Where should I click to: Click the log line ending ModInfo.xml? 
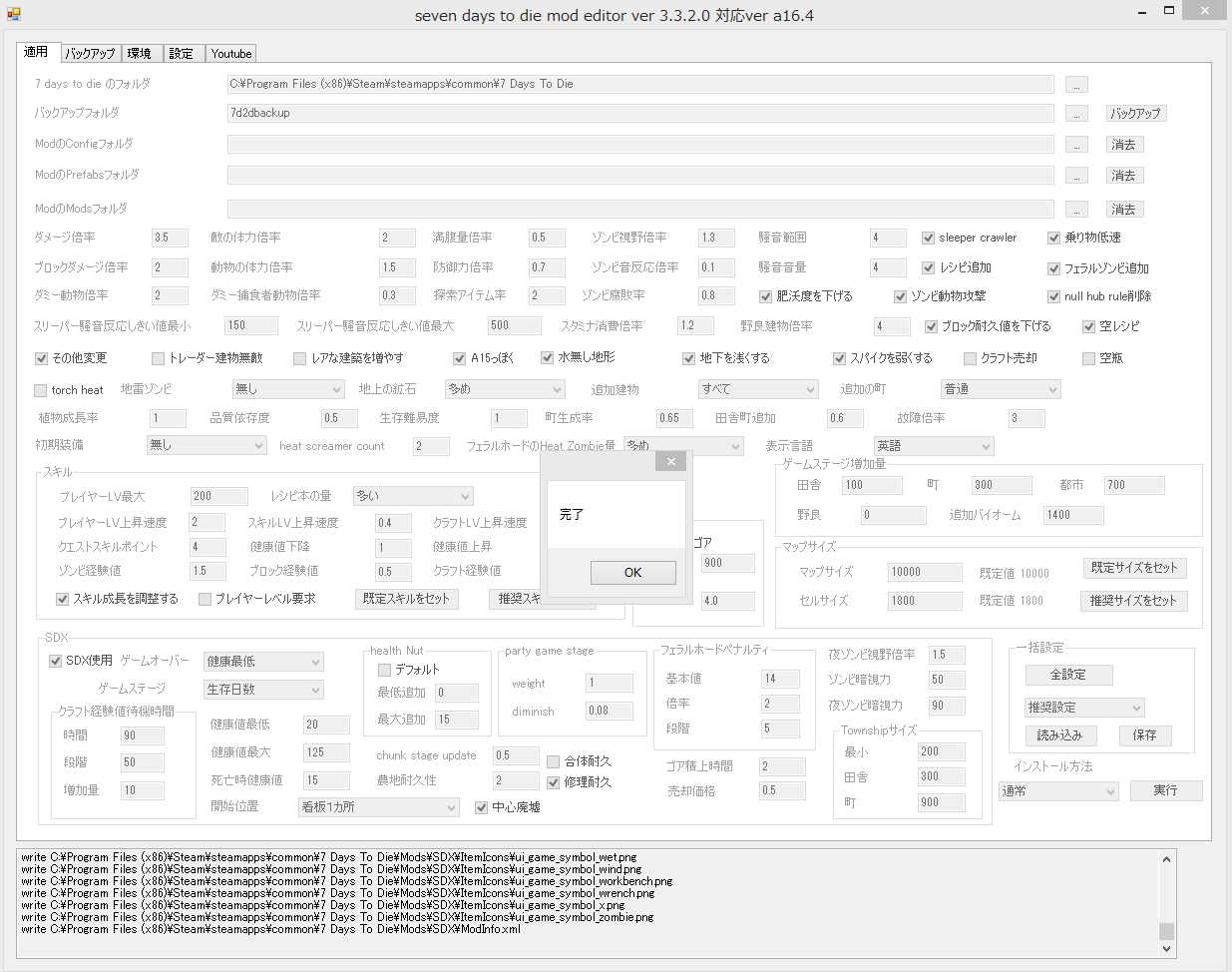tap(270, 929)
